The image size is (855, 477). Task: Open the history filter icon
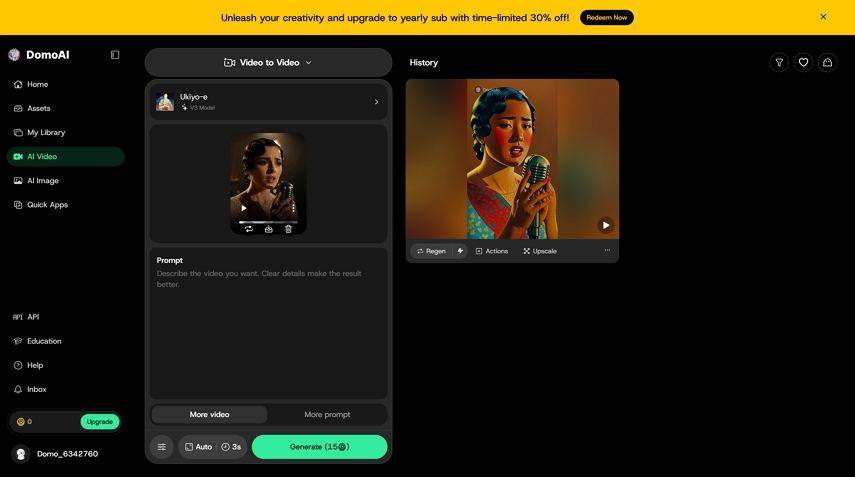(779, 63)
